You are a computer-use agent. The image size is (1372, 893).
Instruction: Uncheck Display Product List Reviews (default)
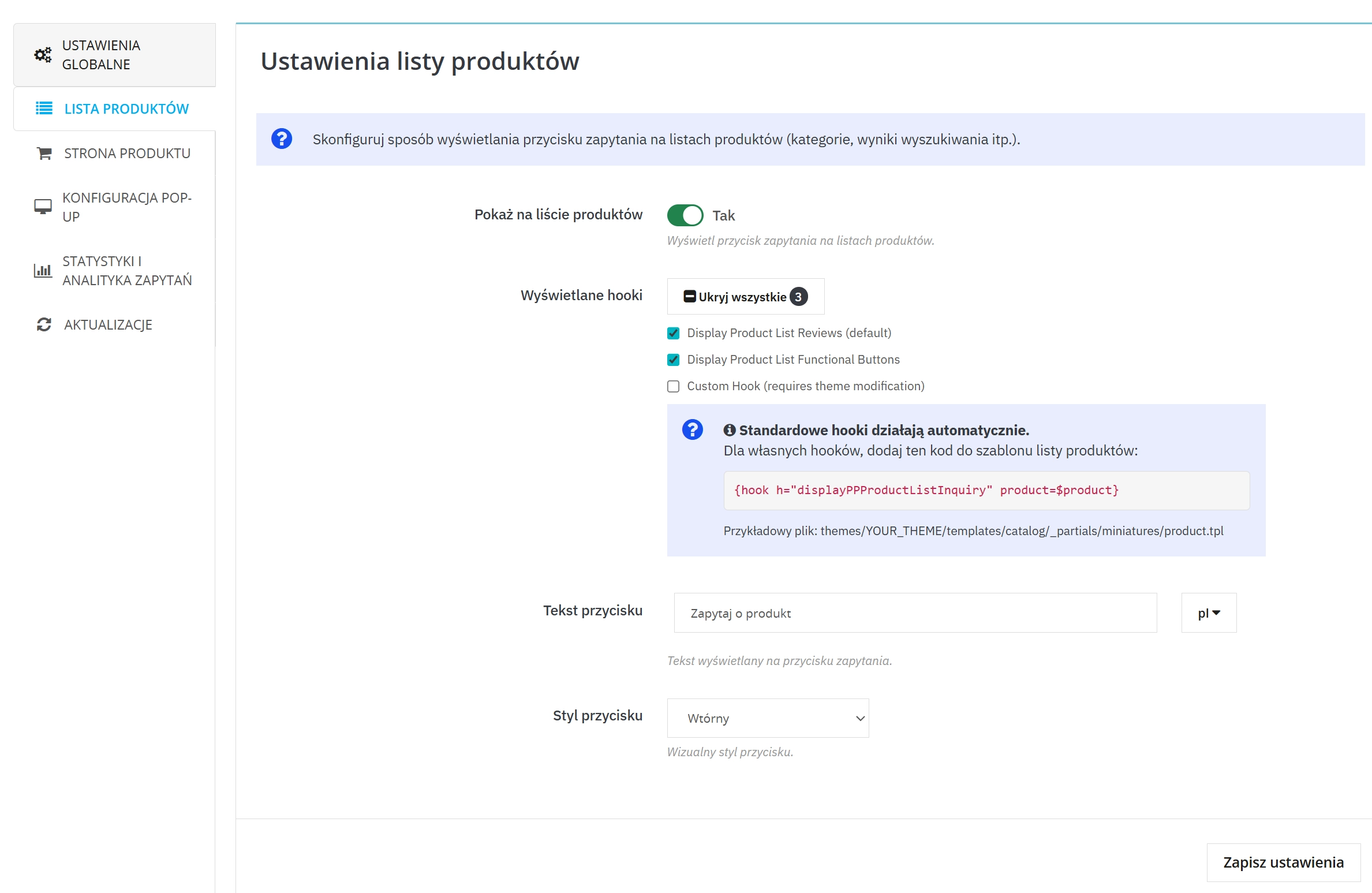(673, 333)
